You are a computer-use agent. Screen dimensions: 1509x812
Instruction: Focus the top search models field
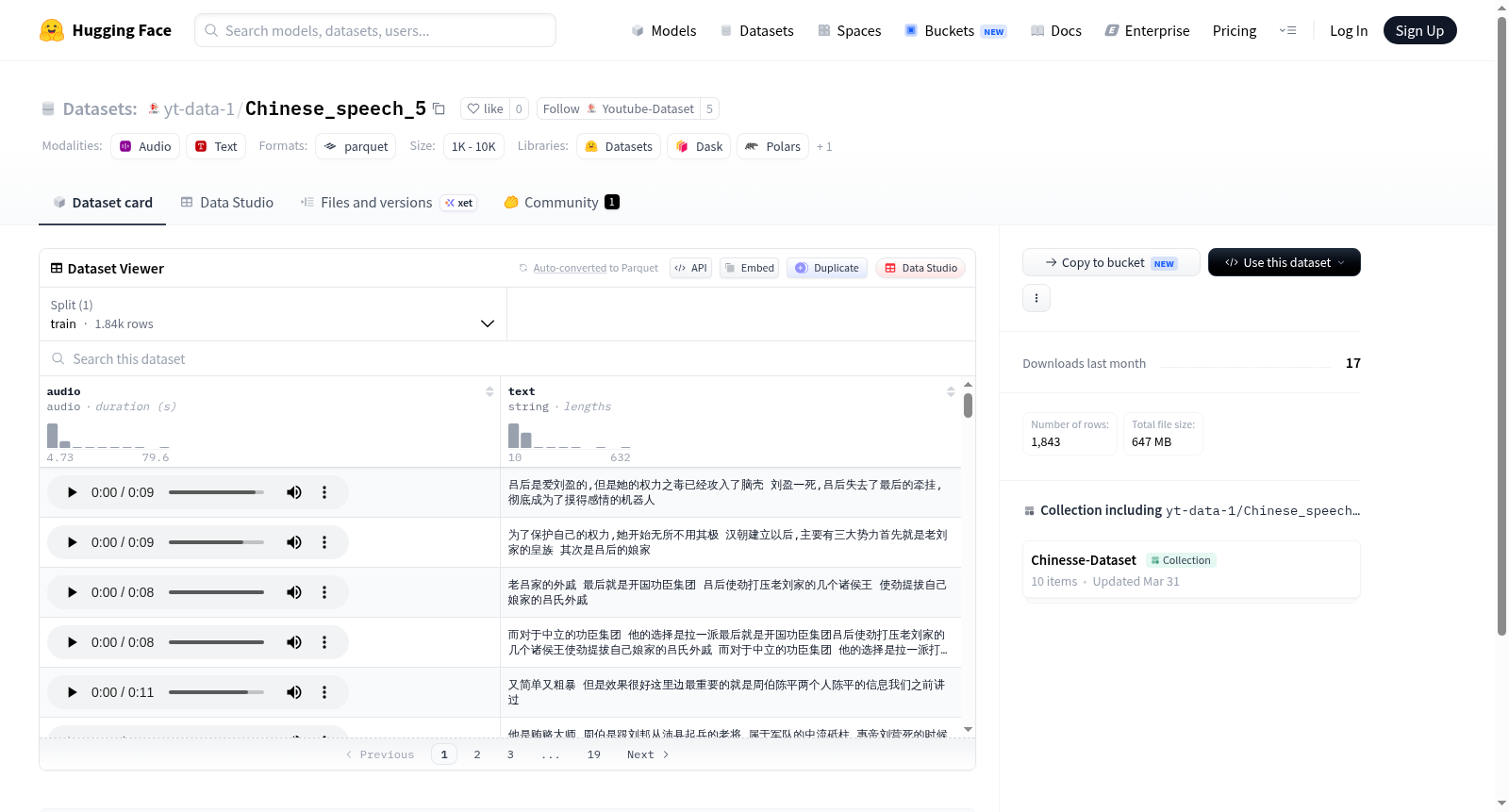click(x=375, y=30)
